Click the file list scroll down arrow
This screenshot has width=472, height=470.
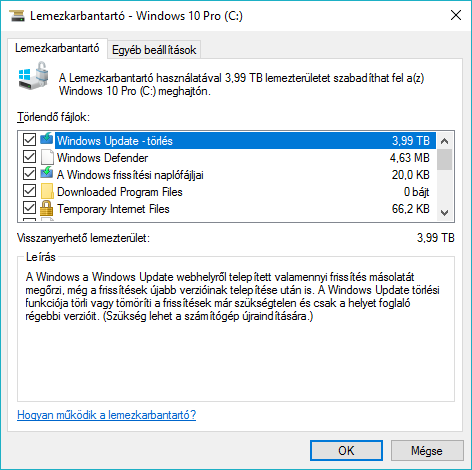click(x=444, y=213)
